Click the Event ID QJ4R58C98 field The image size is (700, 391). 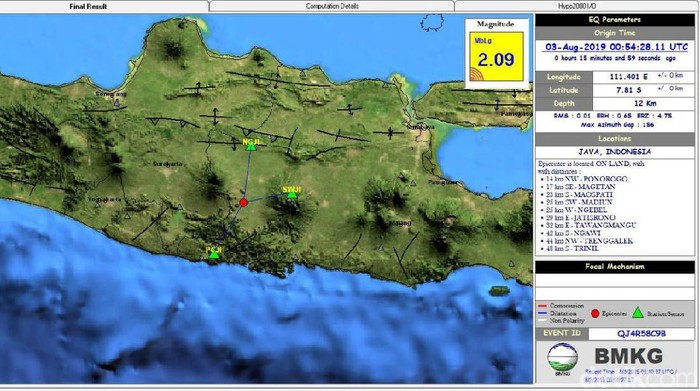[x=641, y=333]
